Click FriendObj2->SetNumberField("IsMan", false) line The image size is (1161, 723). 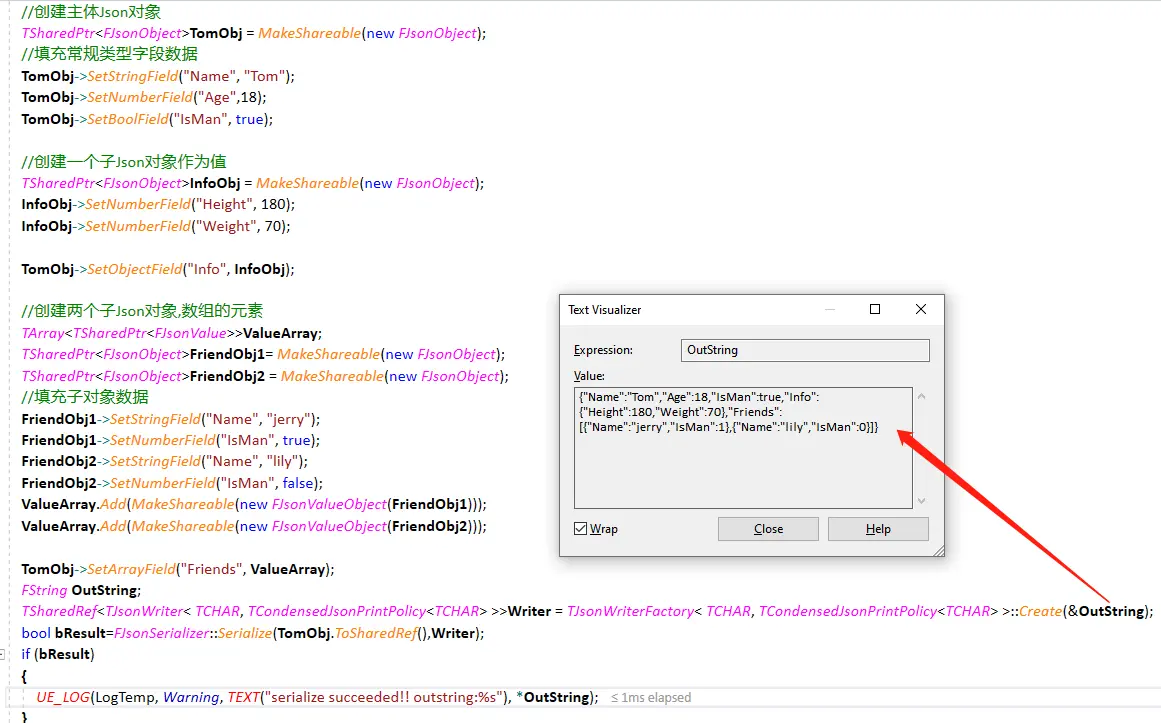click(172, 483)
